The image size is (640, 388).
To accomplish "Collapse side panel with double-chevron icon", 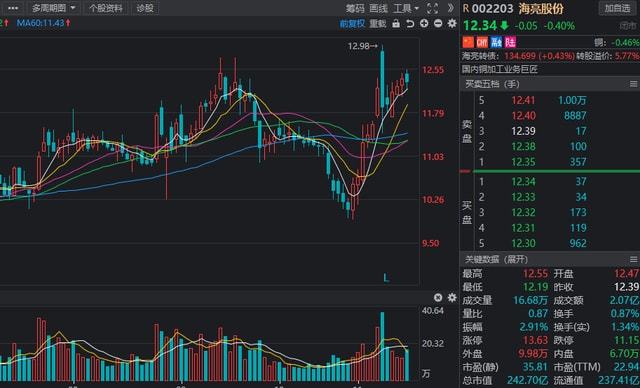I will click(451, 8).
